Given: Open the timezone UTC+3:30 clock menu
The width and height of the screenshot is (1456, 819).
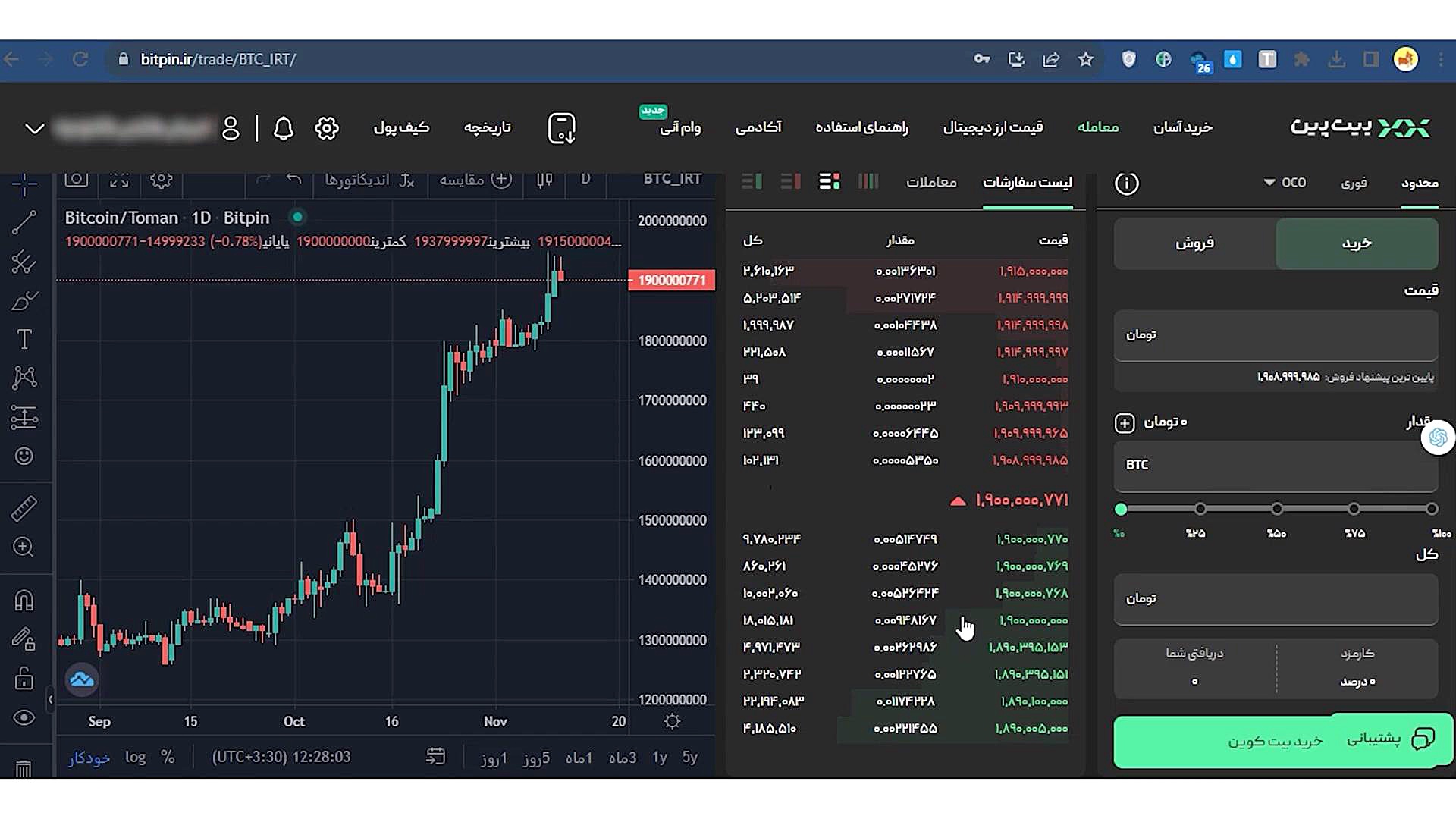Looking at the screenshot, I should [281, 757].
